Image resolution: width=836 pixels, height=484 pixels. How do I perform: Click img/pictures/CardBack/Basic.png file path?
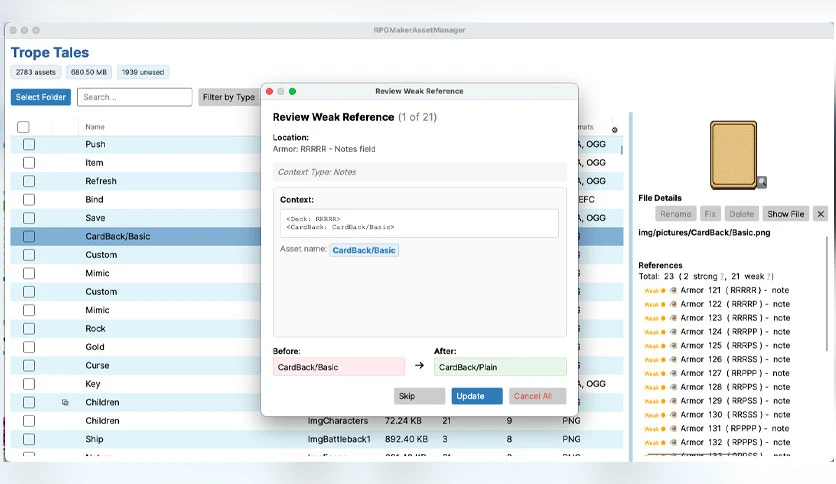tap(704, 232)
